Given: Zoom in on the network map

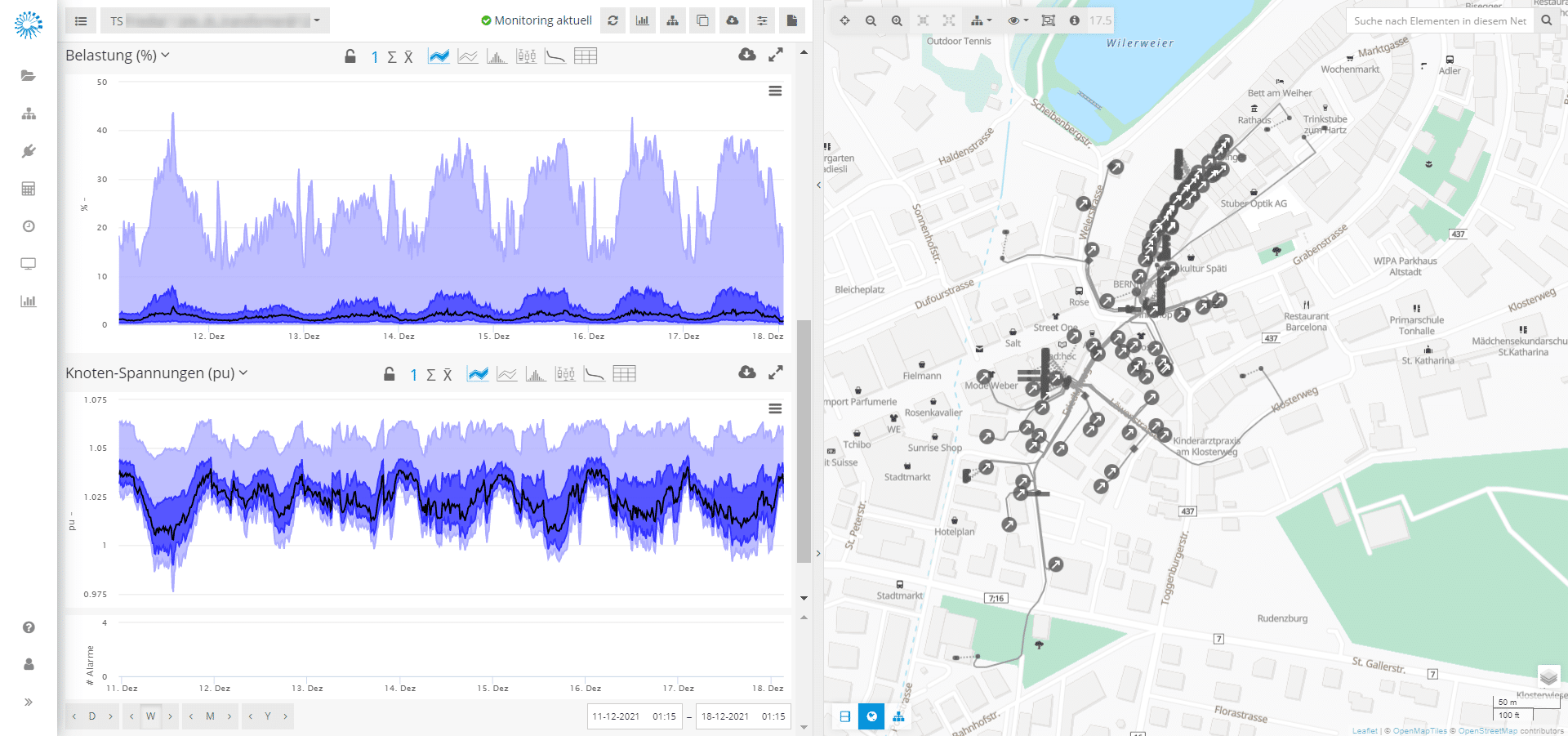Looking at the screenshot, I should 897,20.
